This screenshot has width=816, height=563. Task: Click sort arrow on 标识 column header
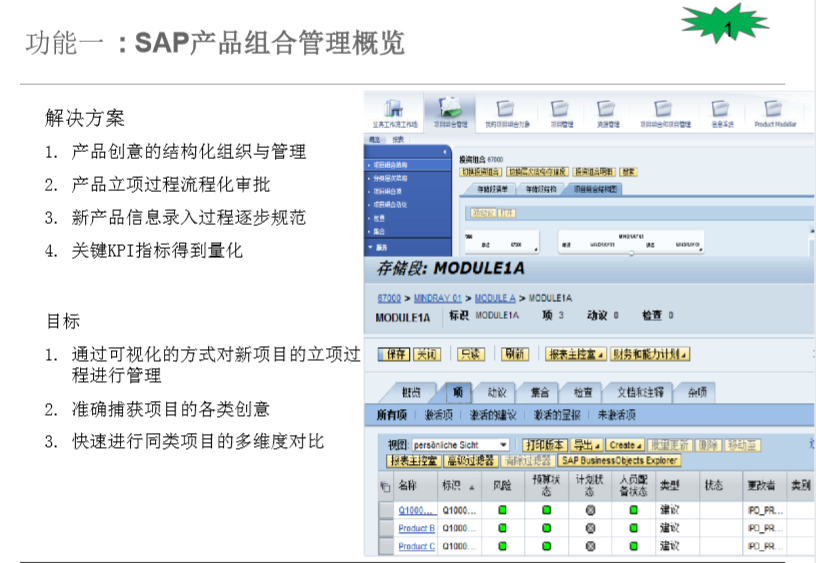(x=471, y=488)
